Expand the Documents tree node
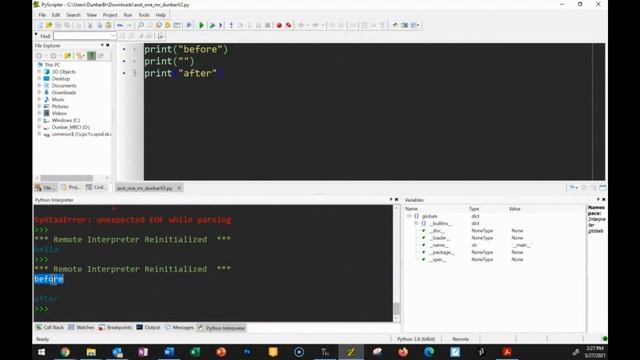 [39, 86]
